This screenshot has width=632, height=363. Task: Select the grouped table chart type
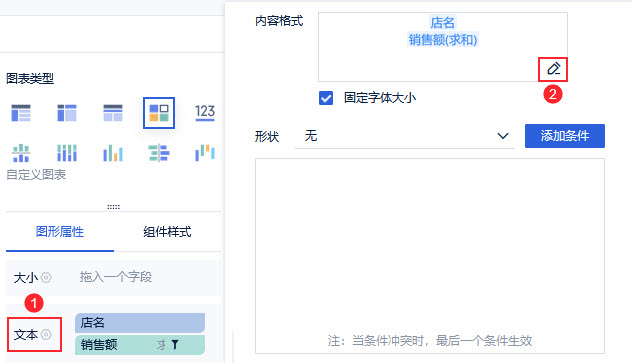pyautogui.click(x=21, y=113)
